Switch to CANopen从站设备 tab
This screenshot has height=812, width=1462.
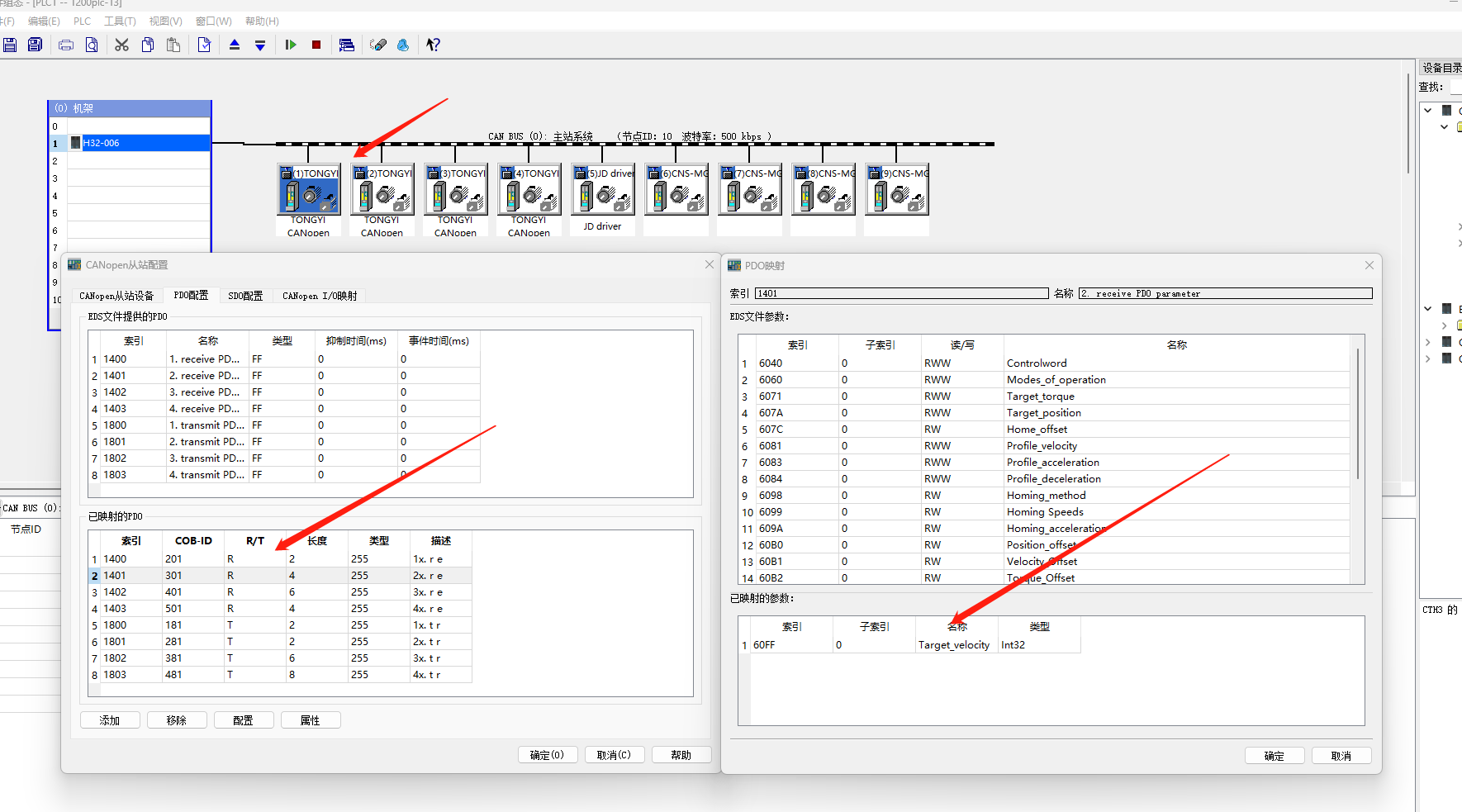click(116, 296)
